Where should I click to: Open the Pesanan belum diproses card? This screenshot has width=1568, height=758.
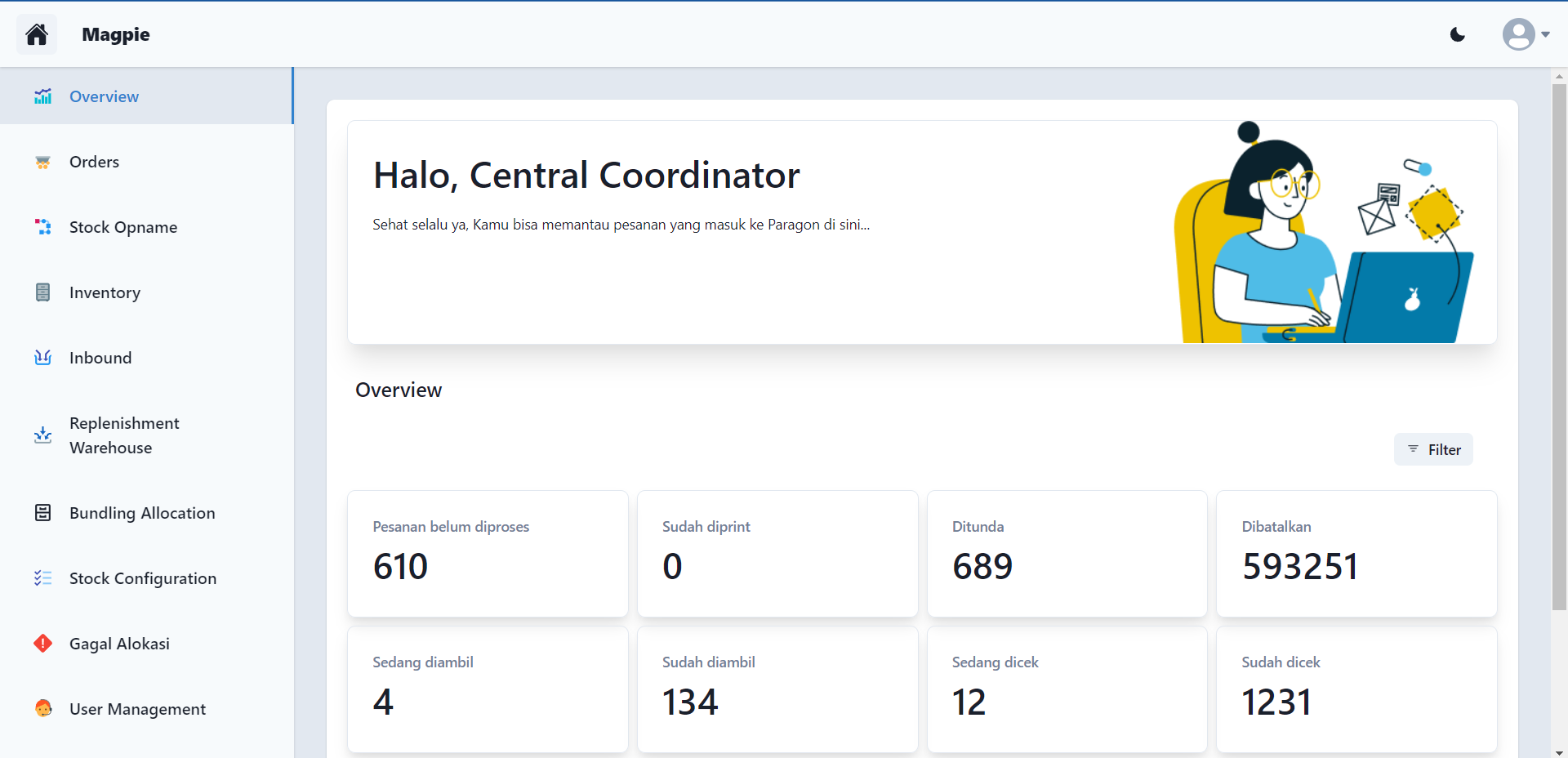pos(488,553)
